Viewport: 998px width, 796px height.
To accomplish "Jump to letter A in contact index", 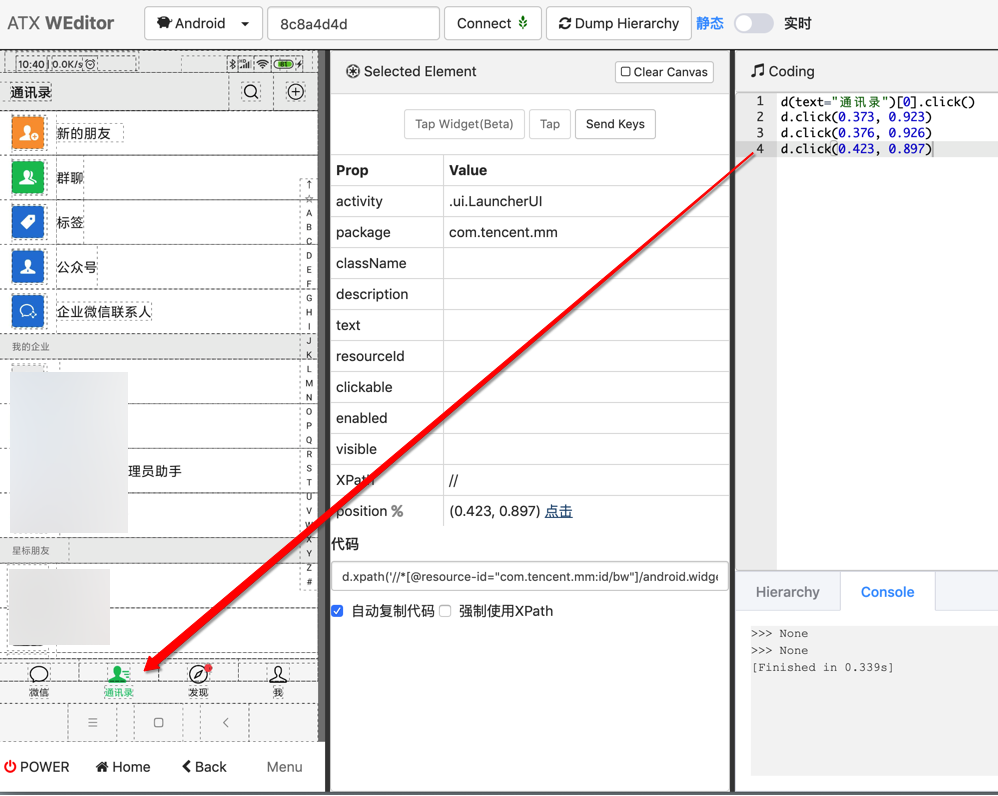I will pos(309,213).
